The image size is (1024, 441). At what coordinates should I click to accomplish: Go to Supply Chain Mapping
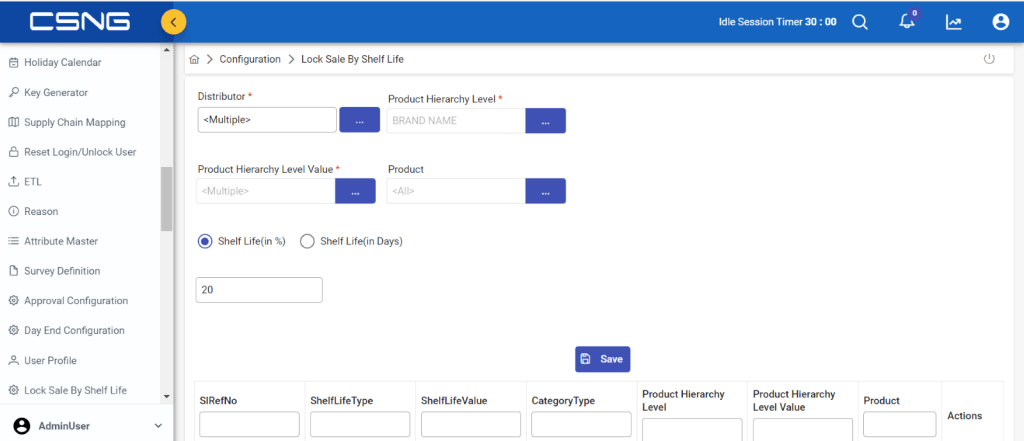click(x=74, y=122)
